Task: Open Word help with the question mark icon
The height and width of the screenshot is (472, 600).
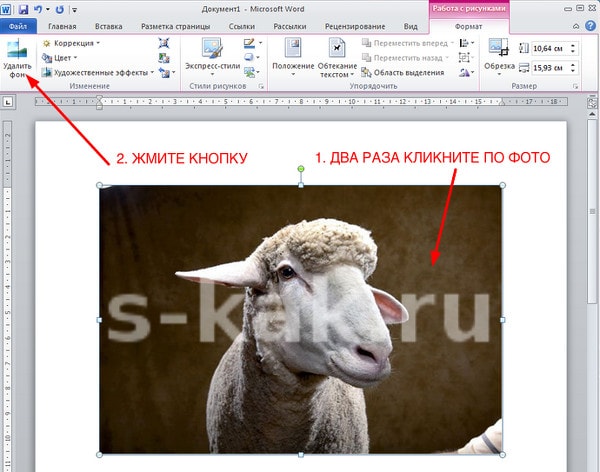Action: (590, 26)
